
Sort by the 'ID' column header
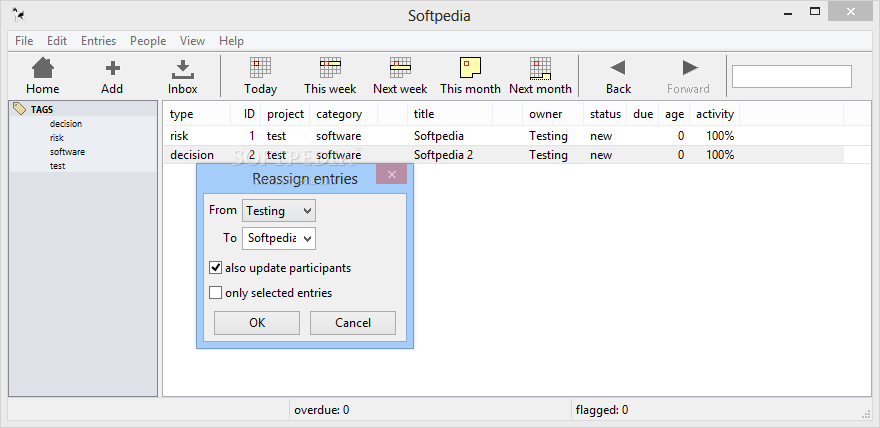tap(246, 114)
